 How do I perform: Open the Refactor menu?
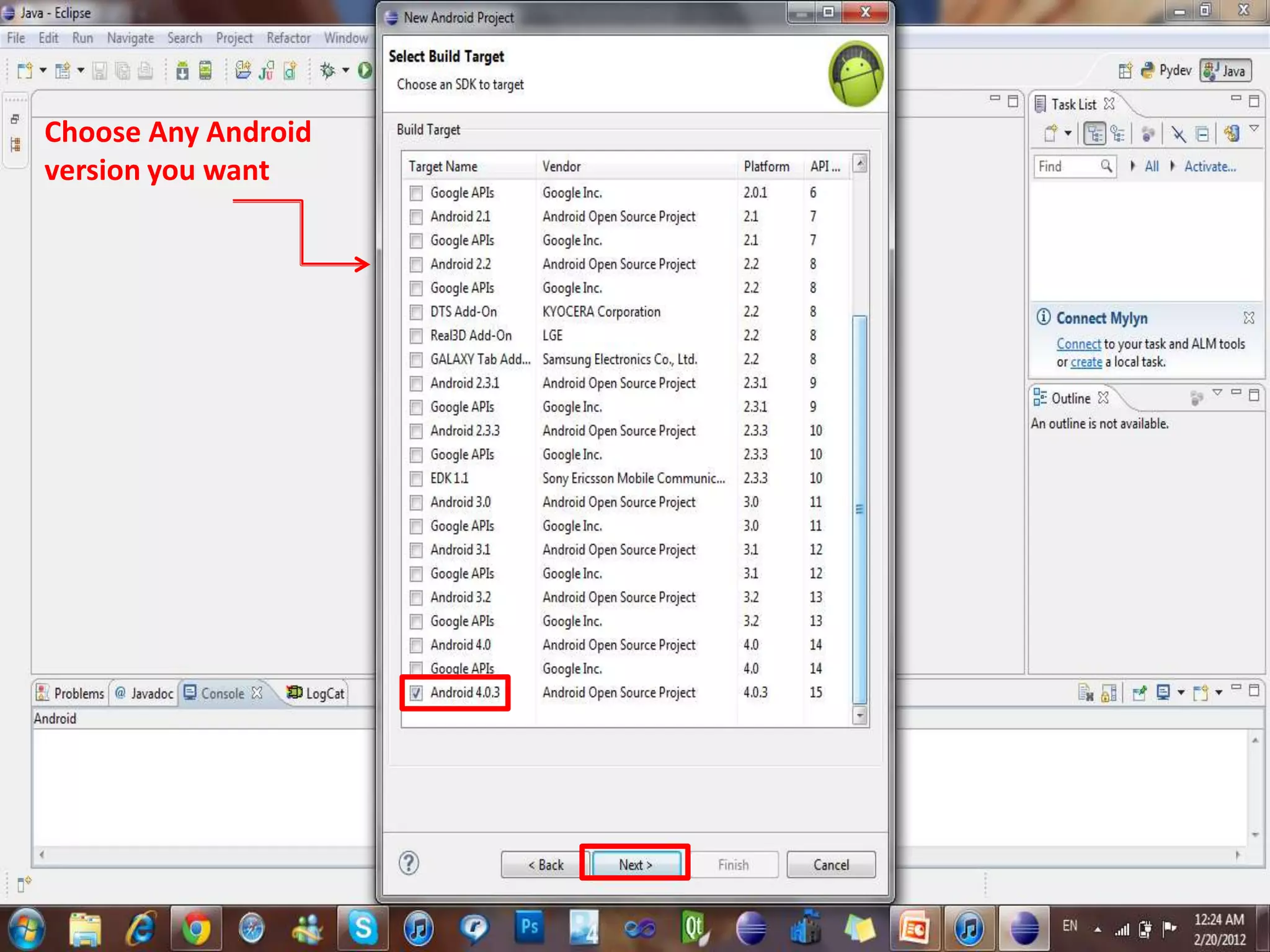288,38
